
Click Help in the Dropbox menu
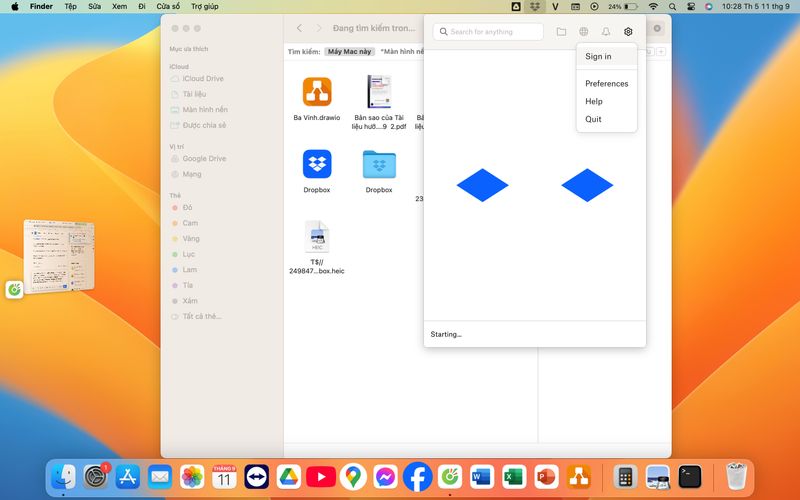[x=594, y=101]
